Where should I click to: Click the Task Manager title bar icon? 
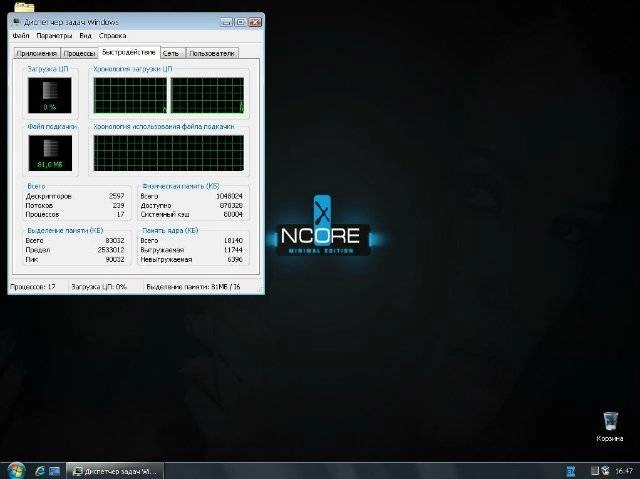[x=17, y=22]
